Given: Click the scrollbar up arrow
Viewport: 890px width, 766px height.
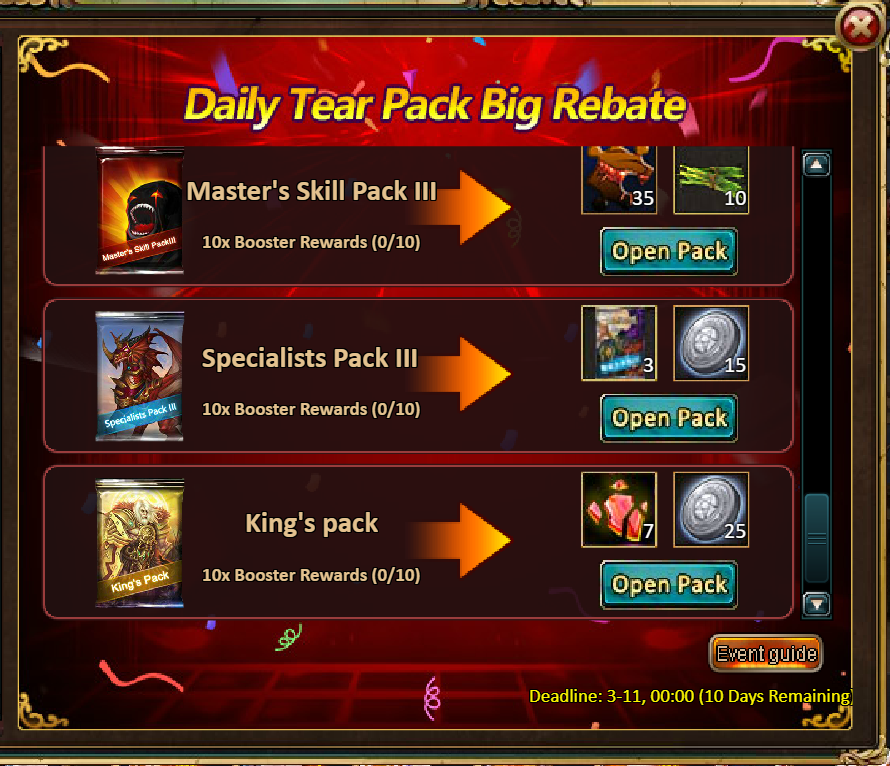Looking at the screenshot, I should [817, 165].
